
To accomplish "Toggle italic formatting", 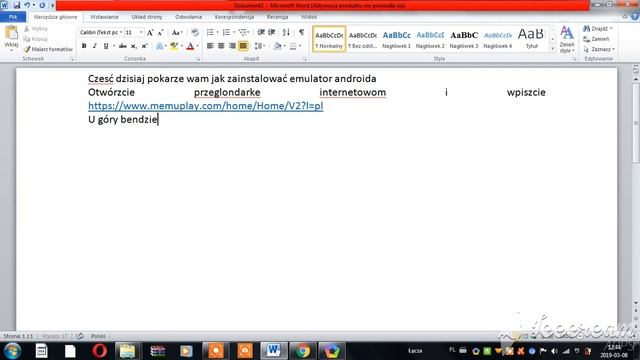I will (x=95, y=46).
